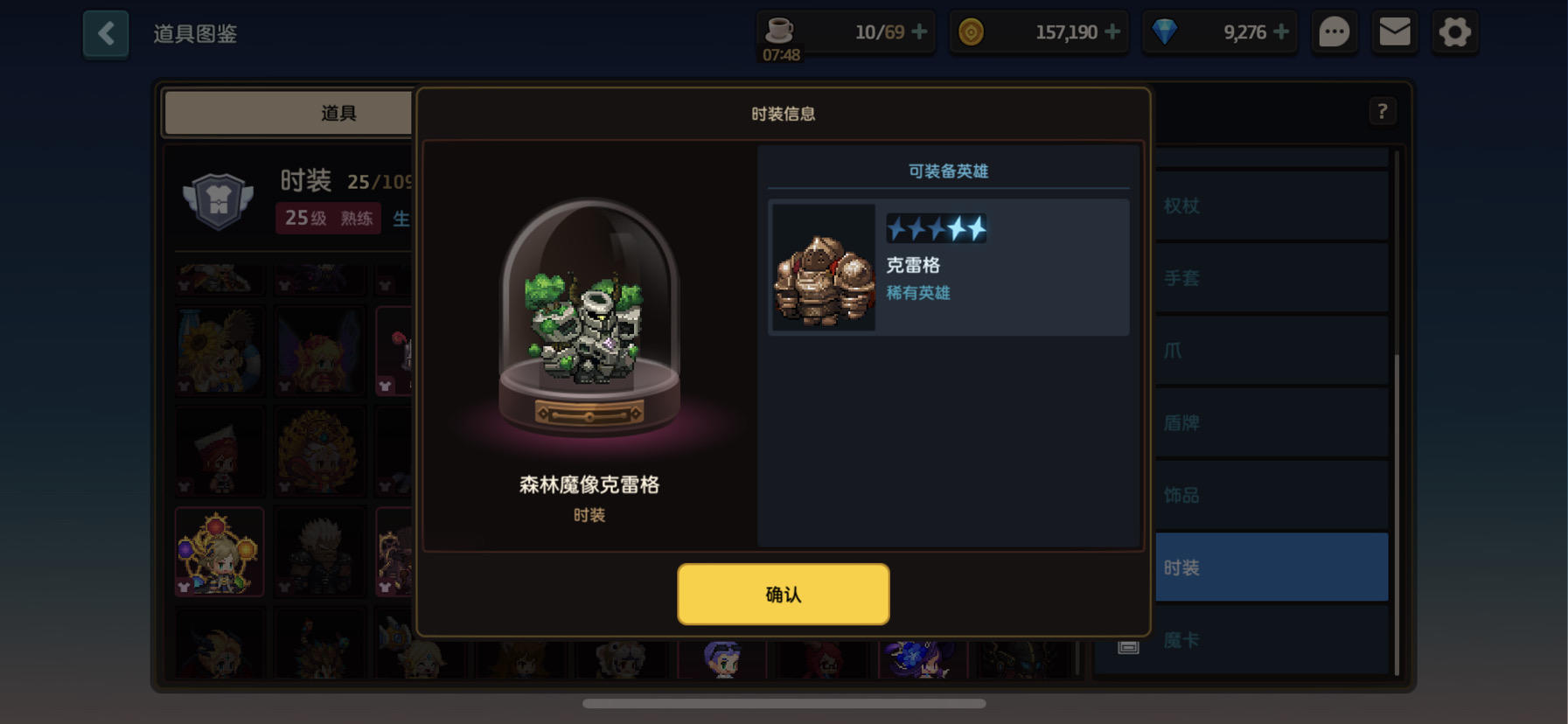Add coffee stamina with plus icon
1568x724 pixels.
click(919, 31)
